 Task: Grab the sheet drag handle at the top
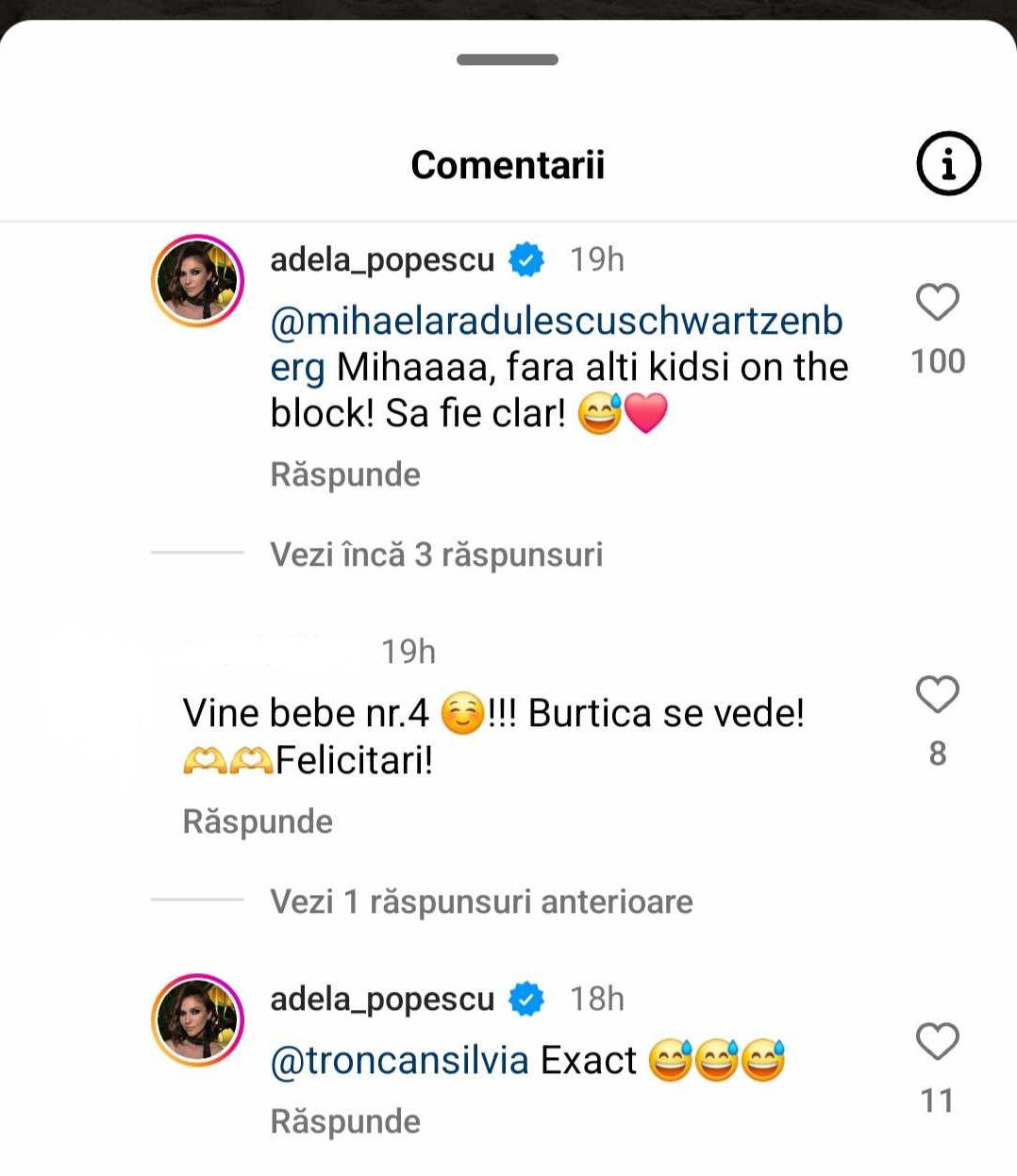point(508,61)
